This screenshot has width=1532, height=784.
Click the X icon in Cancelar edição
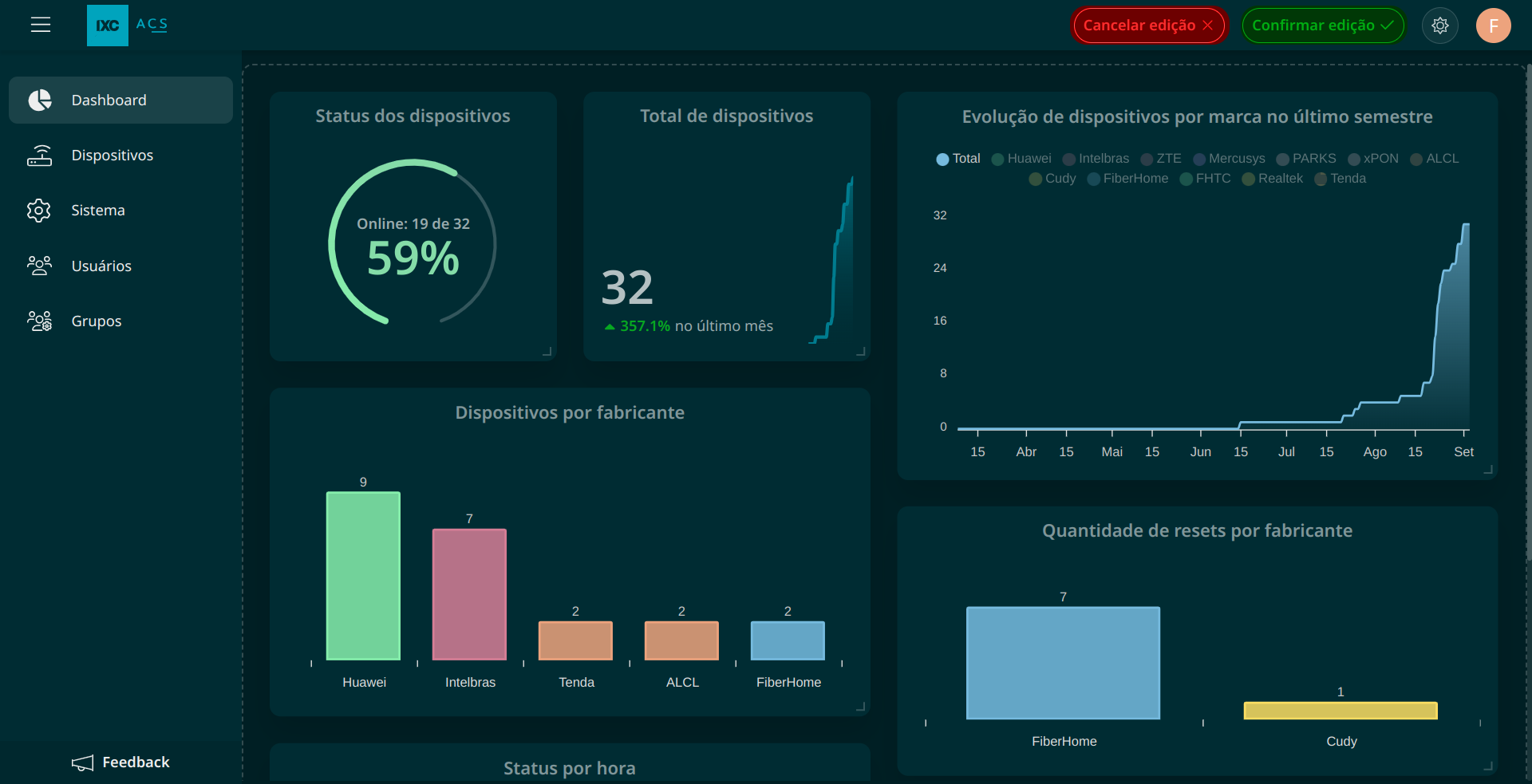pos(1207,26)
